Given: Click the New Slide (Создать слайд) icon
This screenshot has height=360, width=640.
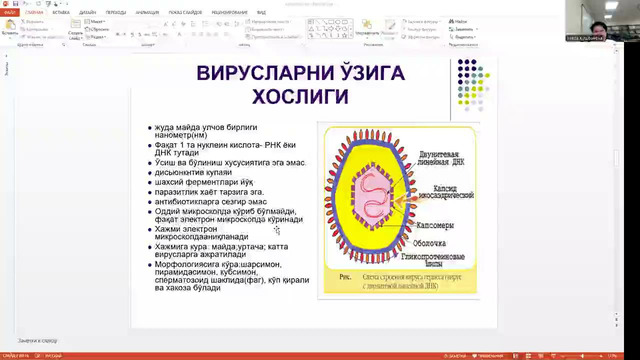Looking at the screenshot, I should click(x=76, y=24).
